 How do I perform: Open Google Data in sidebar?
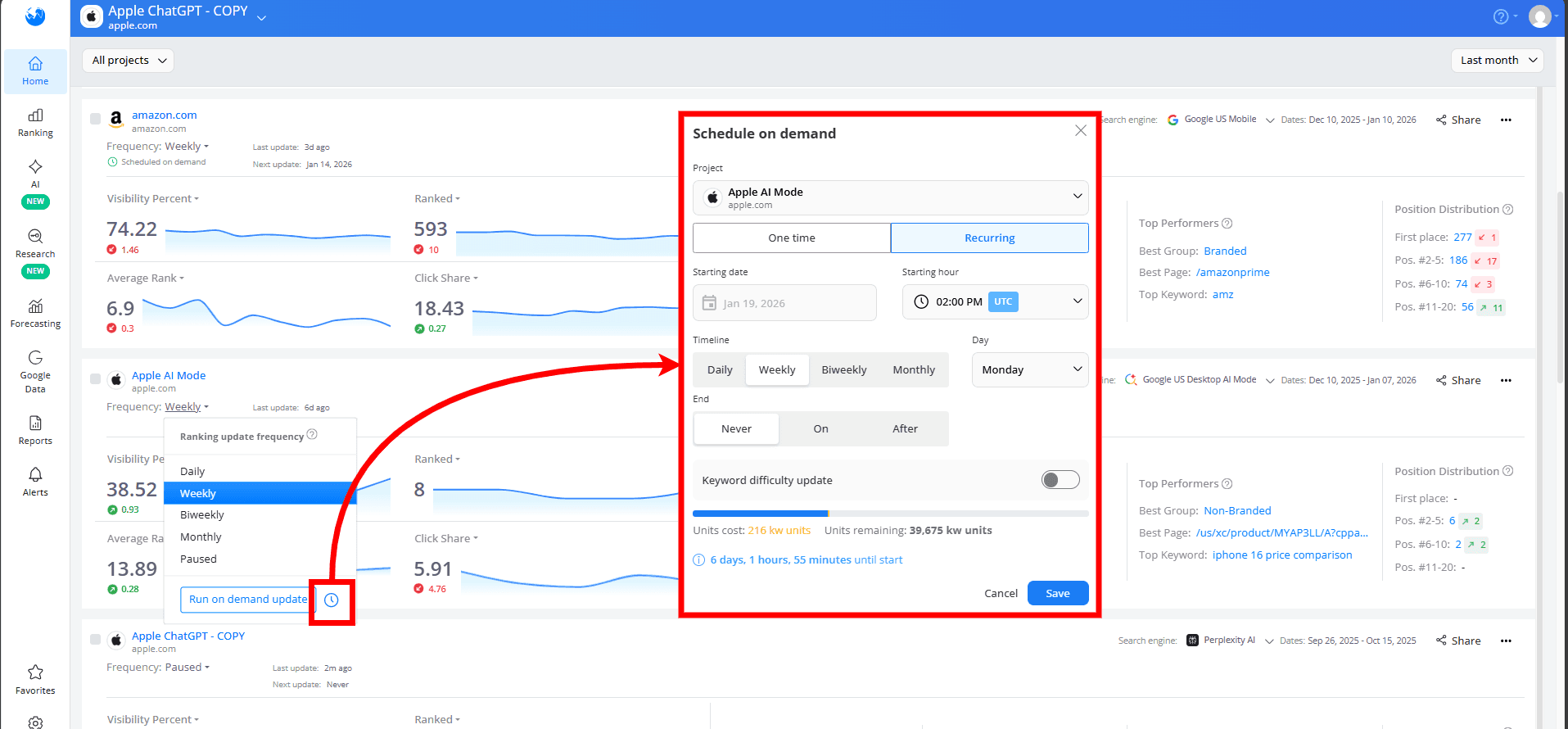point(35,371)
